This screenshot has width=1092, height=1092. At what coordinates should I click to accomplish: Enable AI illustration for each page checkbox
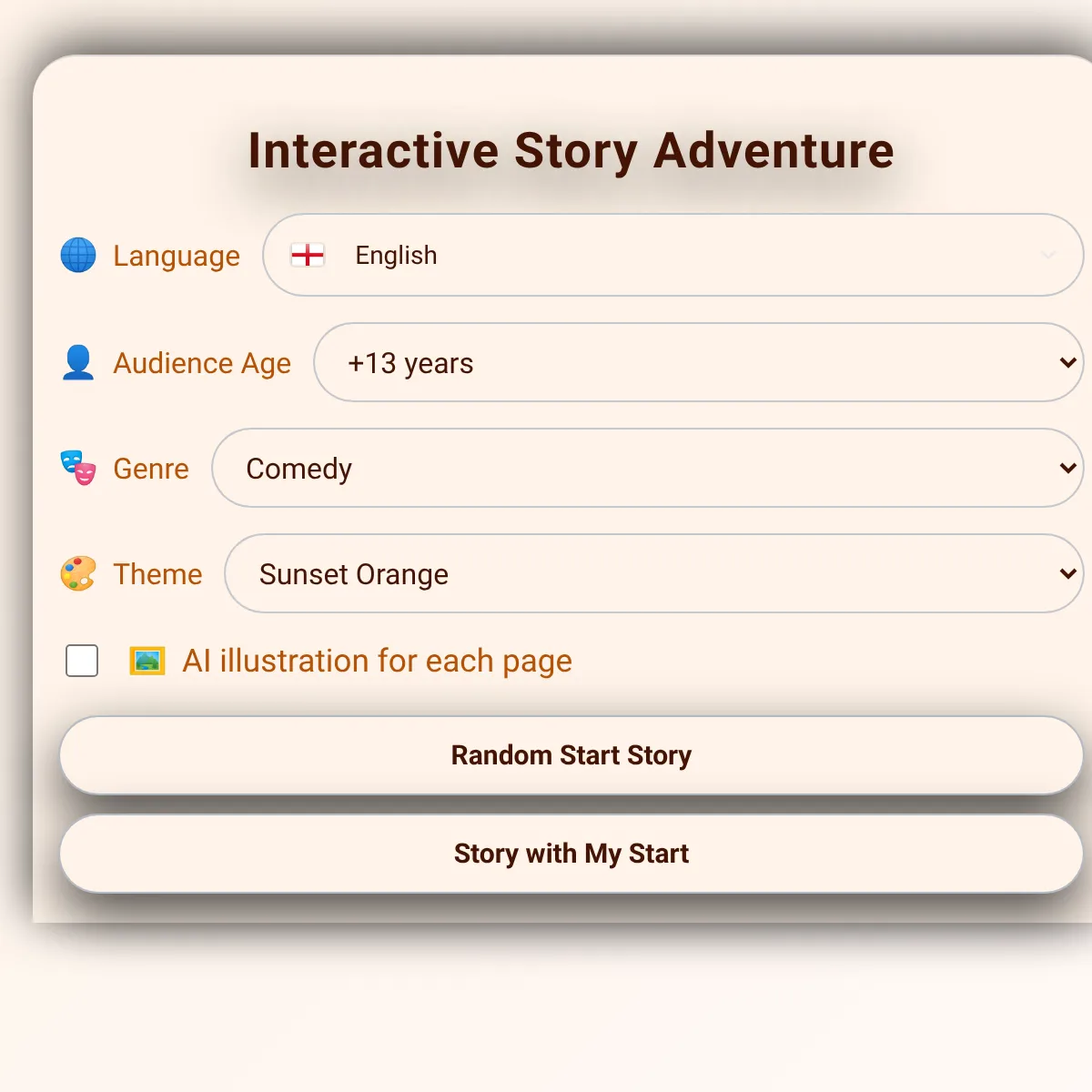(82, 661)
